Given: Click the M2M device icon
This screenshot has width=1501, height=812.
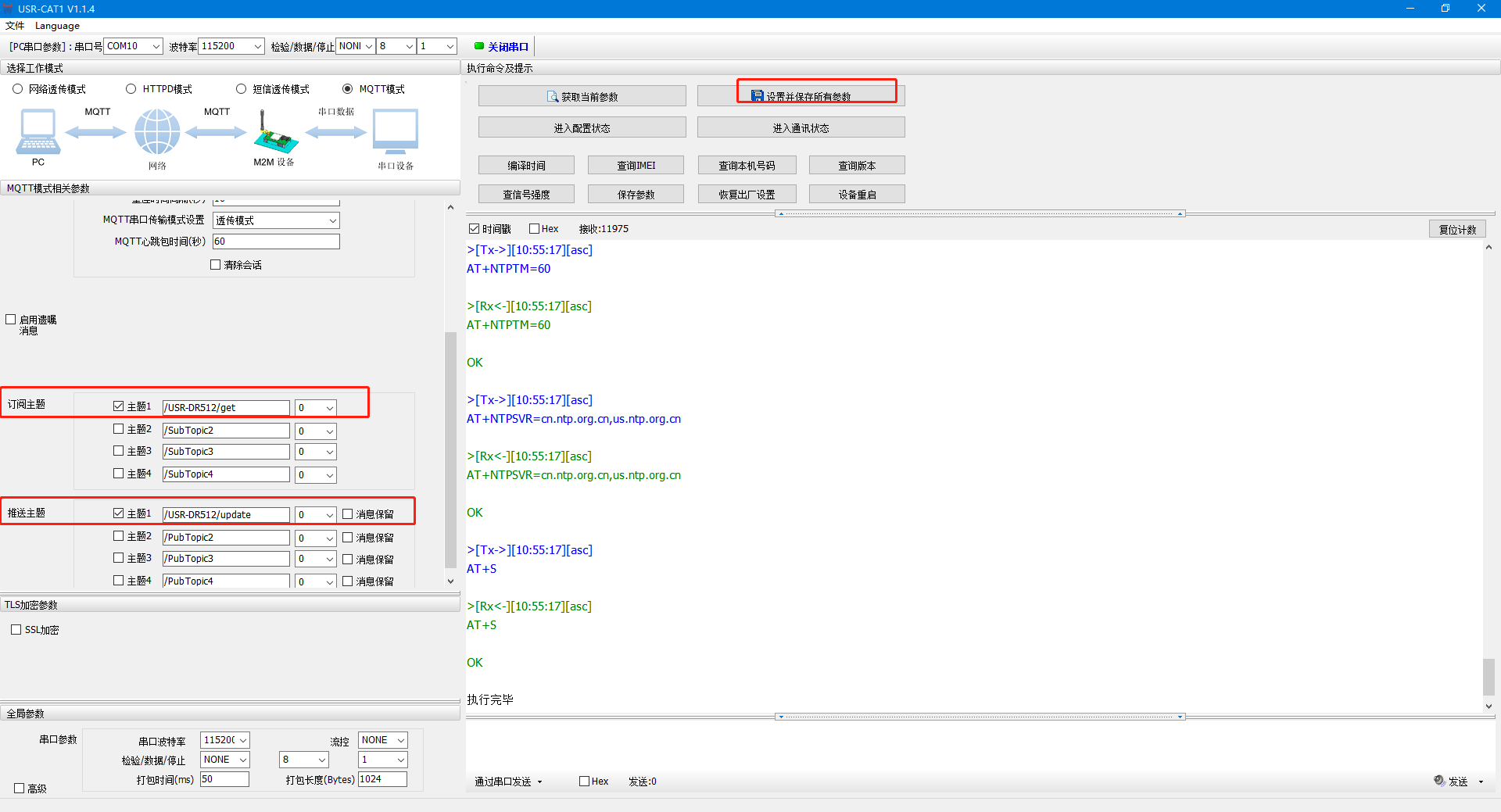Looking at the screenshot, I should click(274, 134).
